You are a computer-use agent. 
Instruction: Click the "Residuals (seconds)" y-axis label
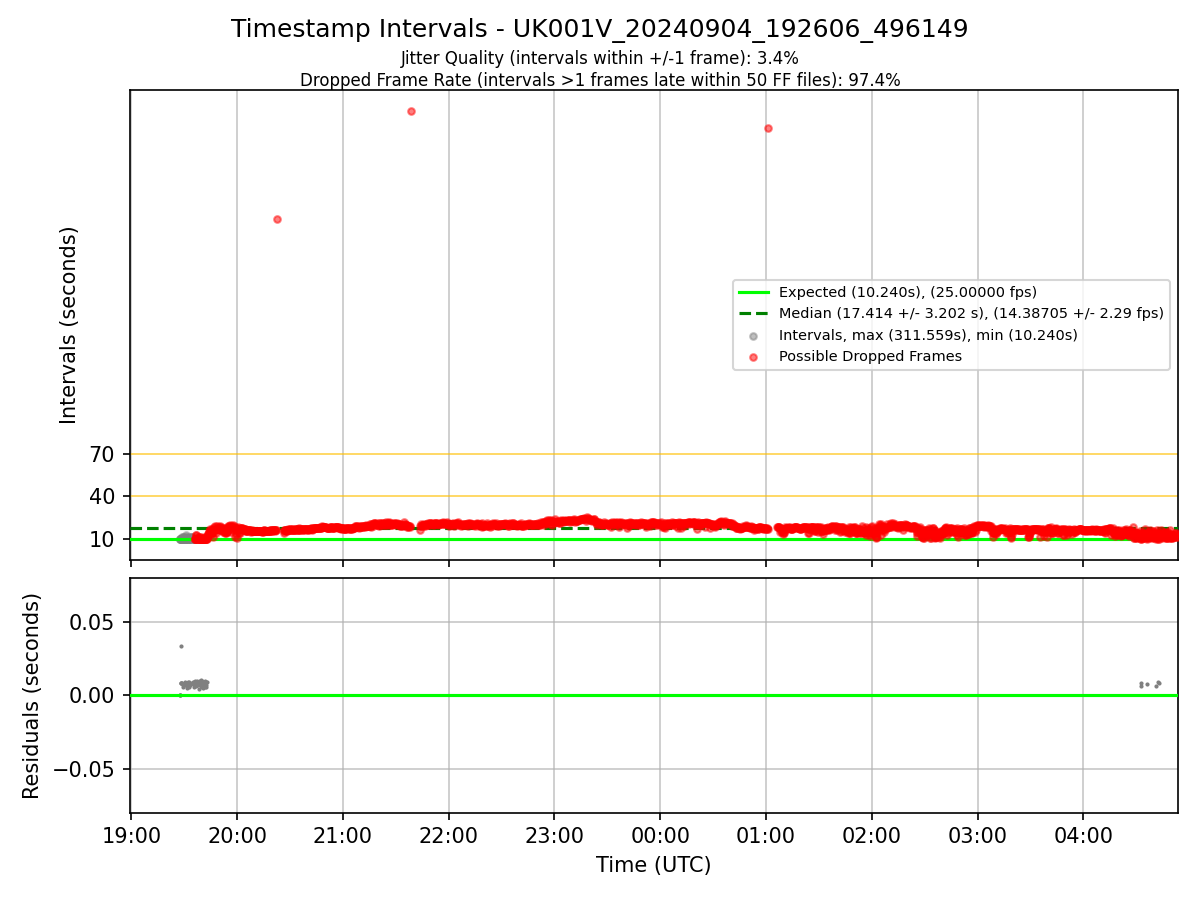pos(32,696)
